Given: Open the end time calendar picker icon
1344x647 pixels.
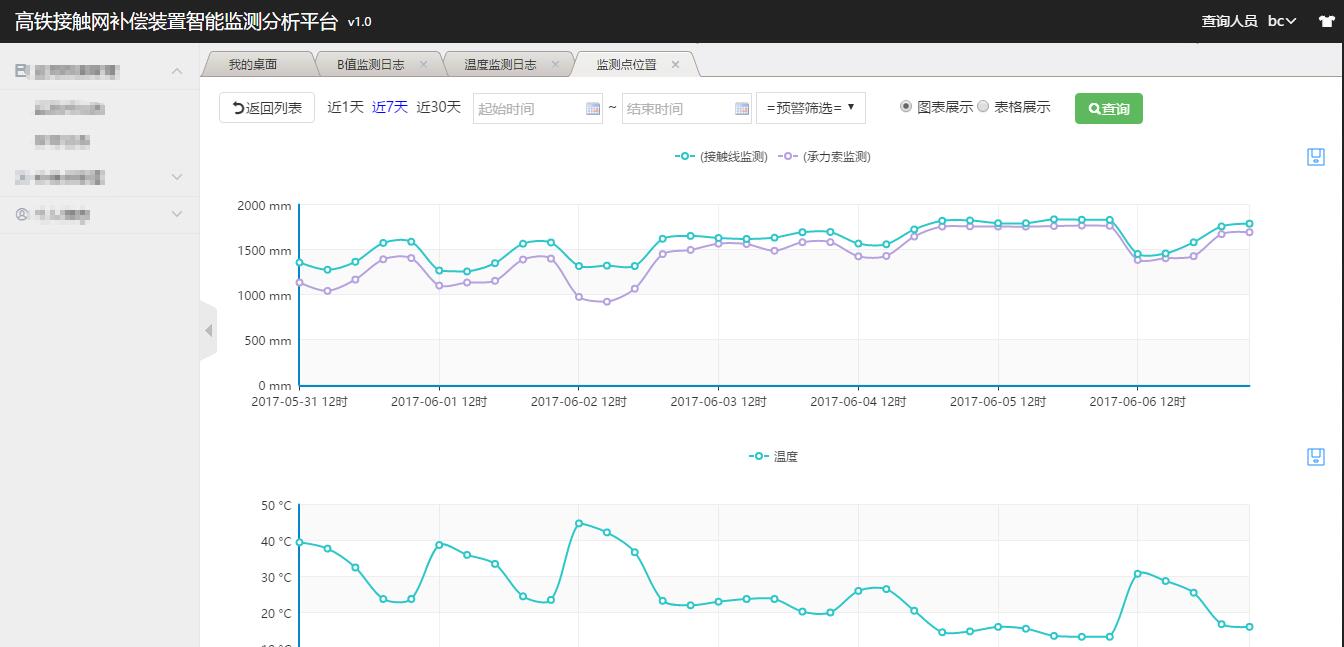Looking at the screenshot, I should coord(740,107).
